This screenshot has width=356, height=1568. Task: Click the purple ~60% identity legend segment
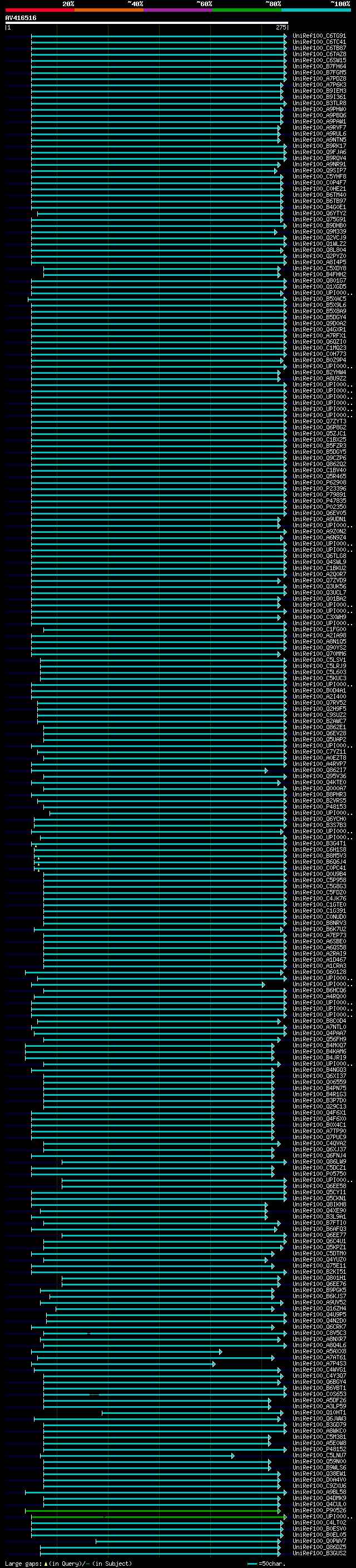[179, 10]
